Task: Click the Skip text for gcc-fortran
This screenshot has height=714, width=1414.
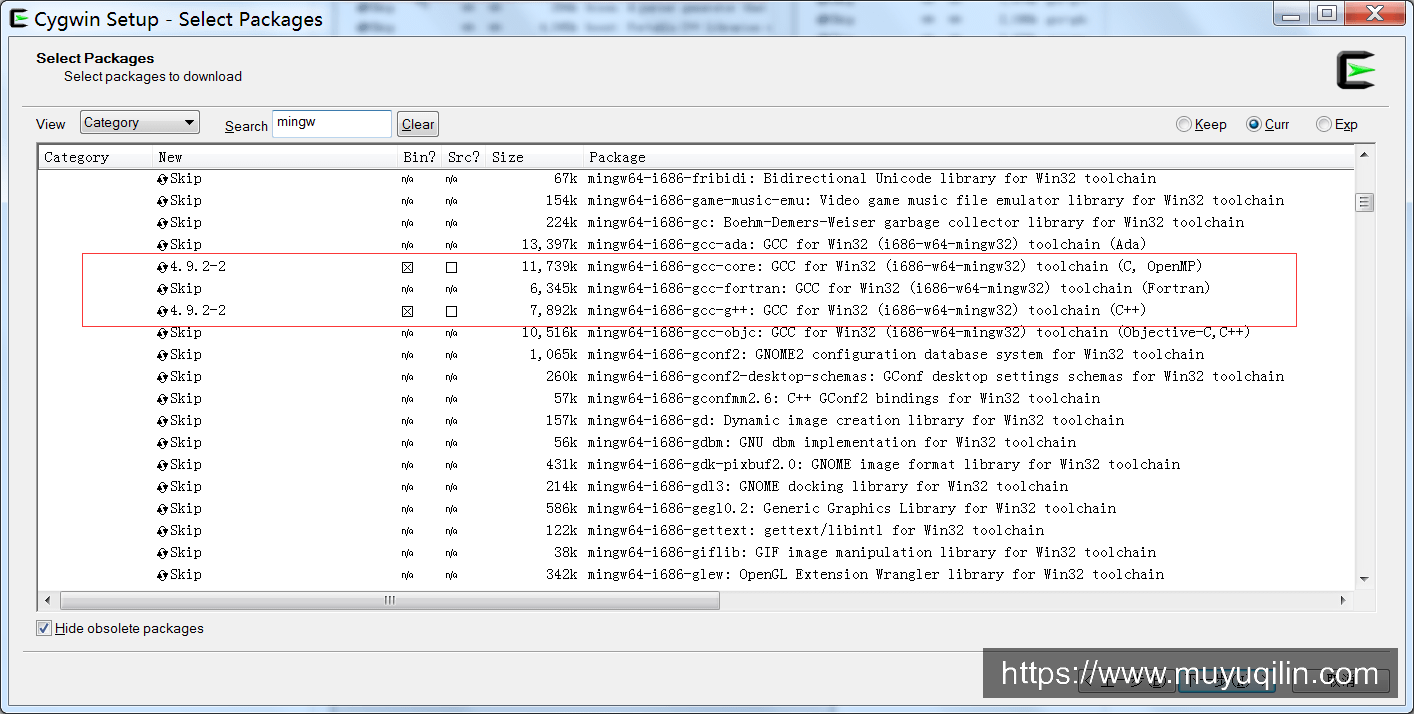Action: 186,289
